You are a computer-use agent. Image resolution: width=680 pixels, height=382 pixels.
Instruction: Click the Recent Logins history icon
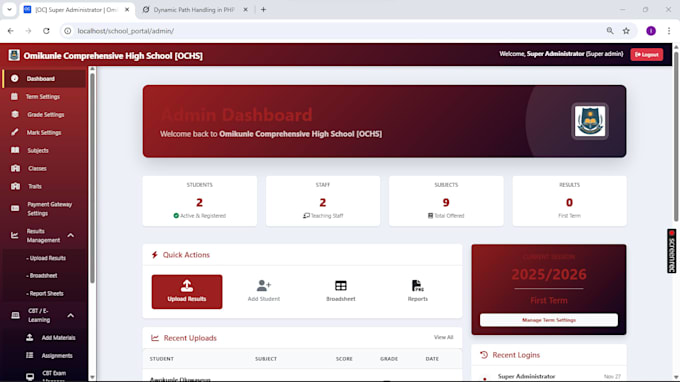484,355
